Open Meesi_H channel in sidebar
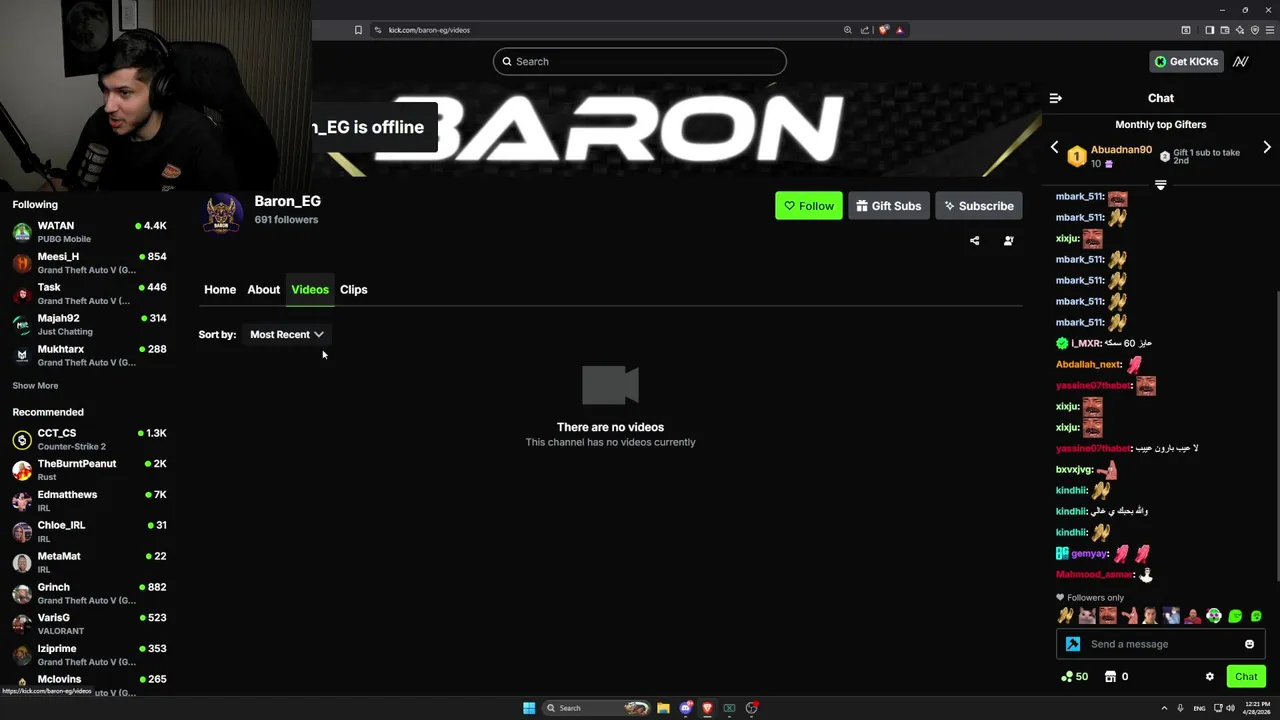The image size is (1280, 720). coord(90,263)
